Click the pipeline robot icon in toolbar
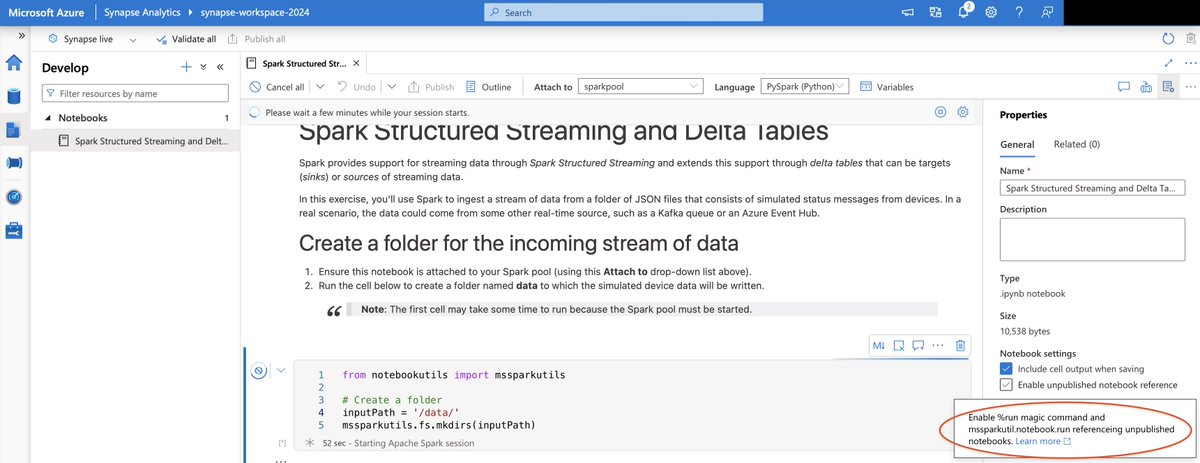Viewport: 1200px width, 463px height. 1146,87
